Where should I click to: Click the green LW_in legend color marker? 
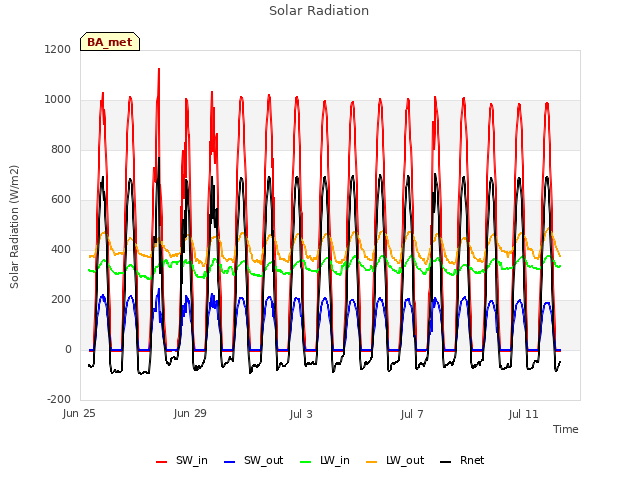point(306,462)
